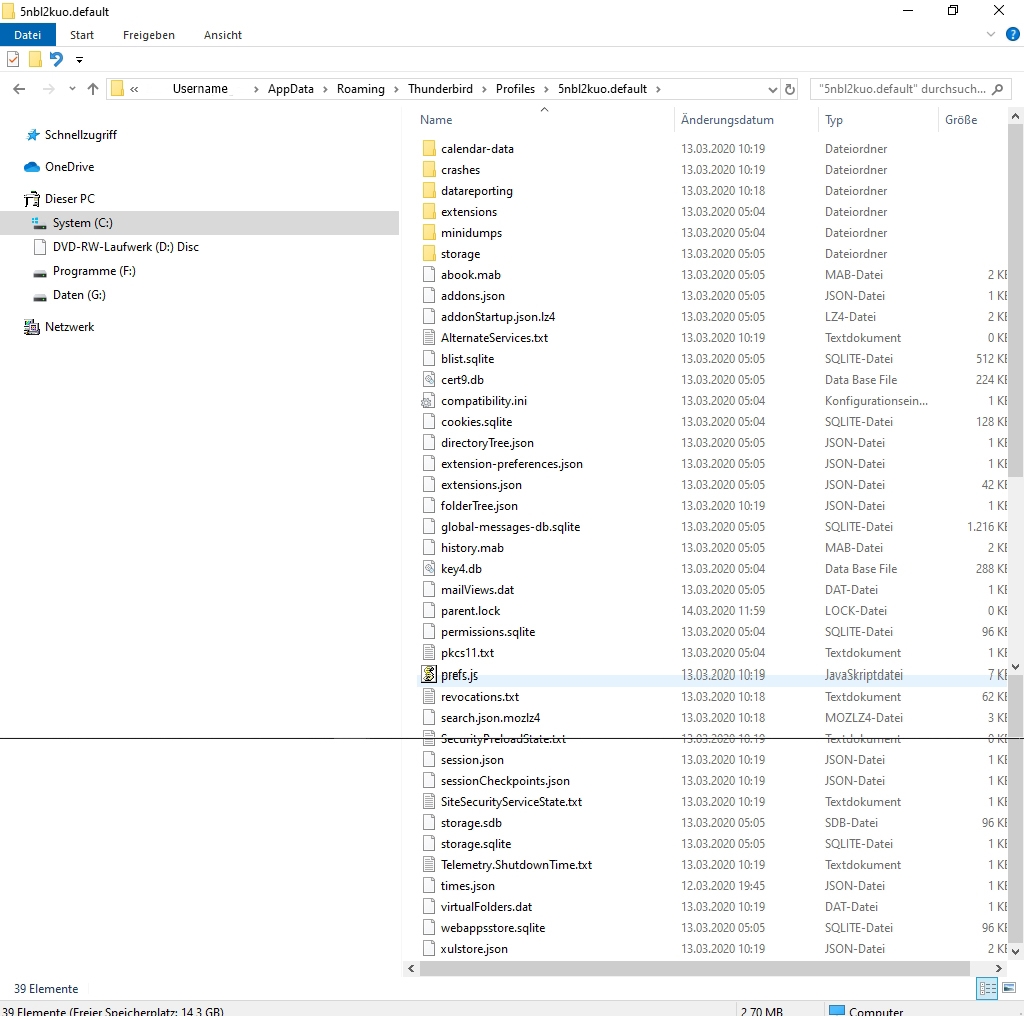
Task: Click the refresh button in address bar
Action: pos(790,89)
